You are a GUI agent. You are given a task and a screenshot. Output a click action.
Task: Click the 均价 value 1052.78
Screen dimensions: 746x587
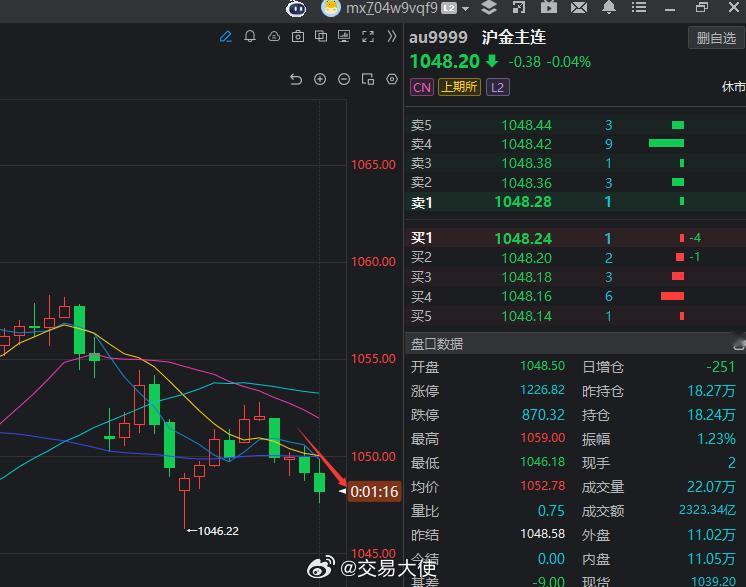click(542, 486)
